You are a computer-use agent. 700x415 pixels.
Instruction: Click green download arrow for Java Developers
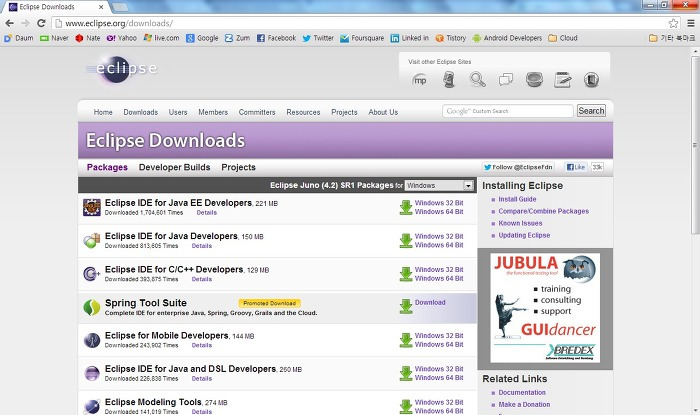(x=406, y=241)
